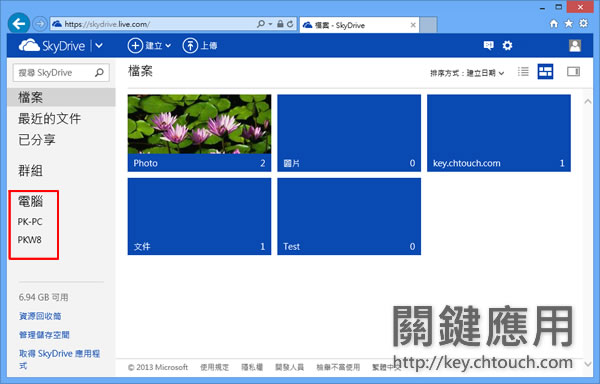Click the address bar search magnifier icon
The height and width of the screenshot is (384, 600).
tap(261, 24)
